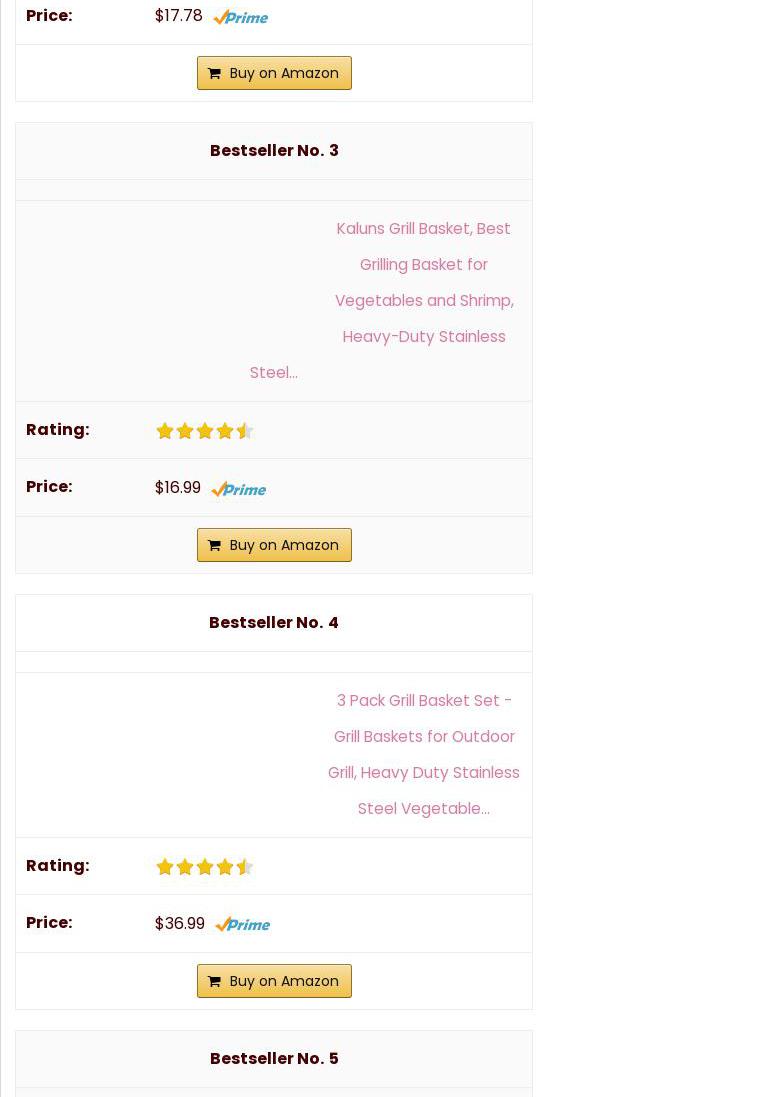Click the Prime logo beside $16.99
Screen dimensions: 770x1097
pyautogui.click(x=238, y=489)
